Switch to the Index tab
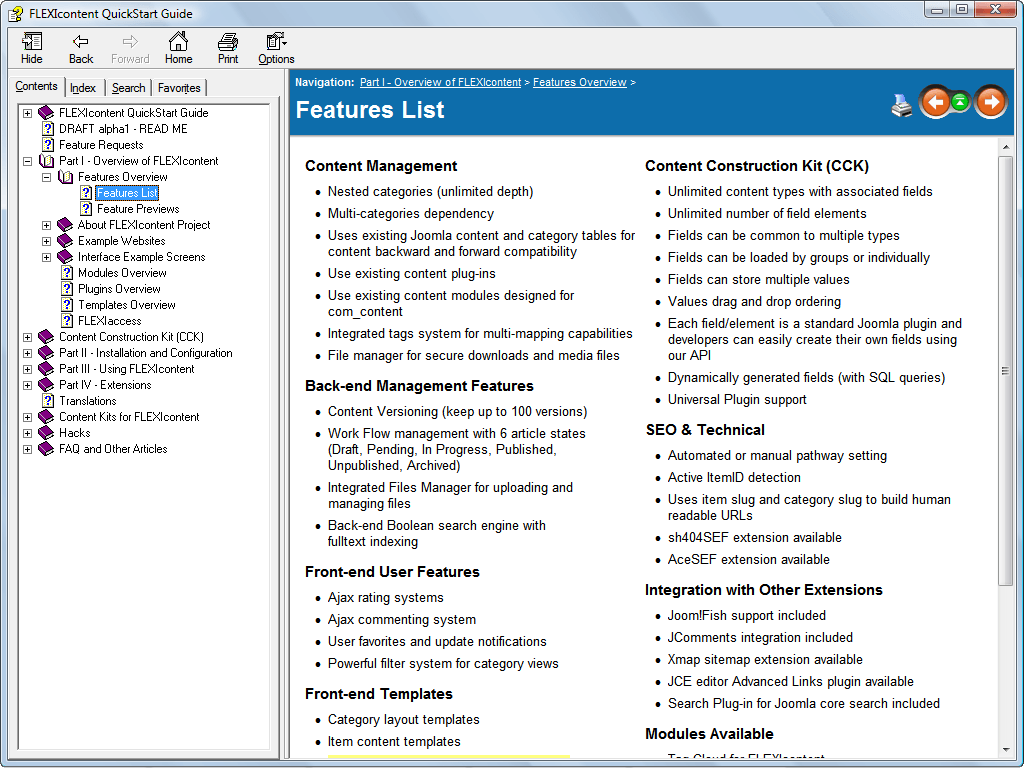Viewport: 1024px width, 768px height. point(83,88)
